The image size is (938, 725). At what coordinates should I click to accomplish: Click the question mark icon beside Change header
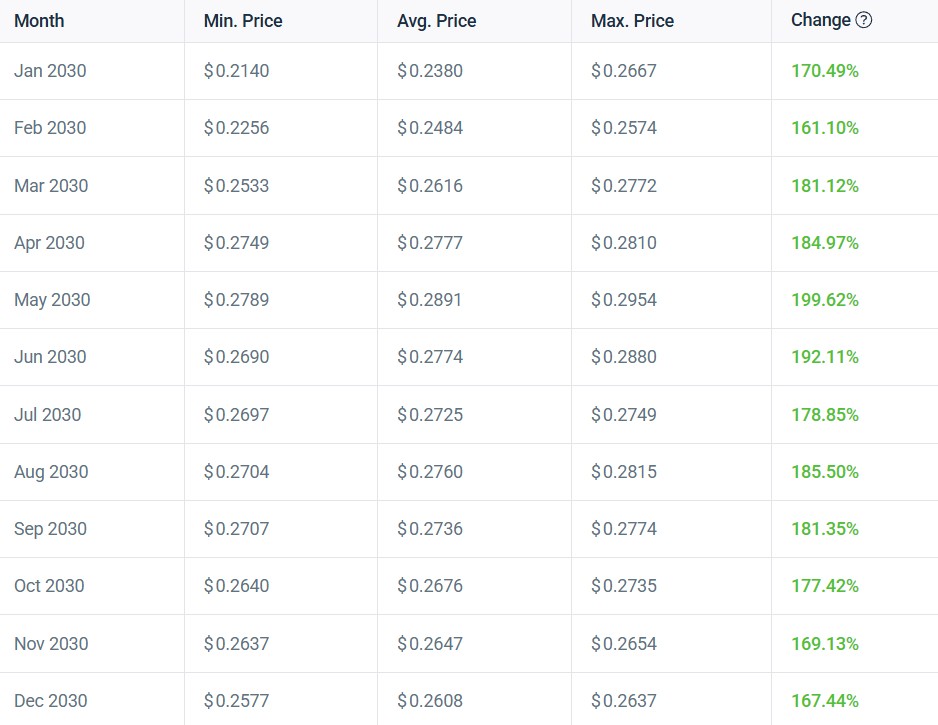(866, 20)
